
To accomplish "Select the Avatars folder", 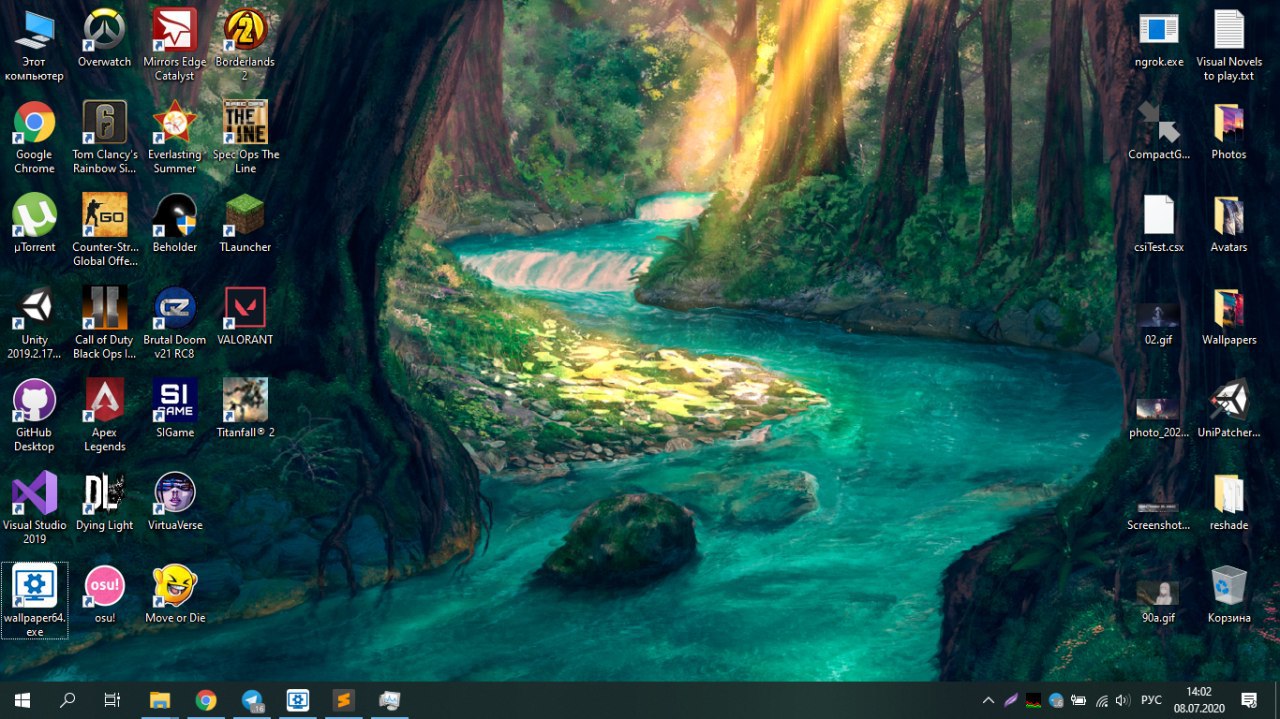I will click(x=1229, y=222).
